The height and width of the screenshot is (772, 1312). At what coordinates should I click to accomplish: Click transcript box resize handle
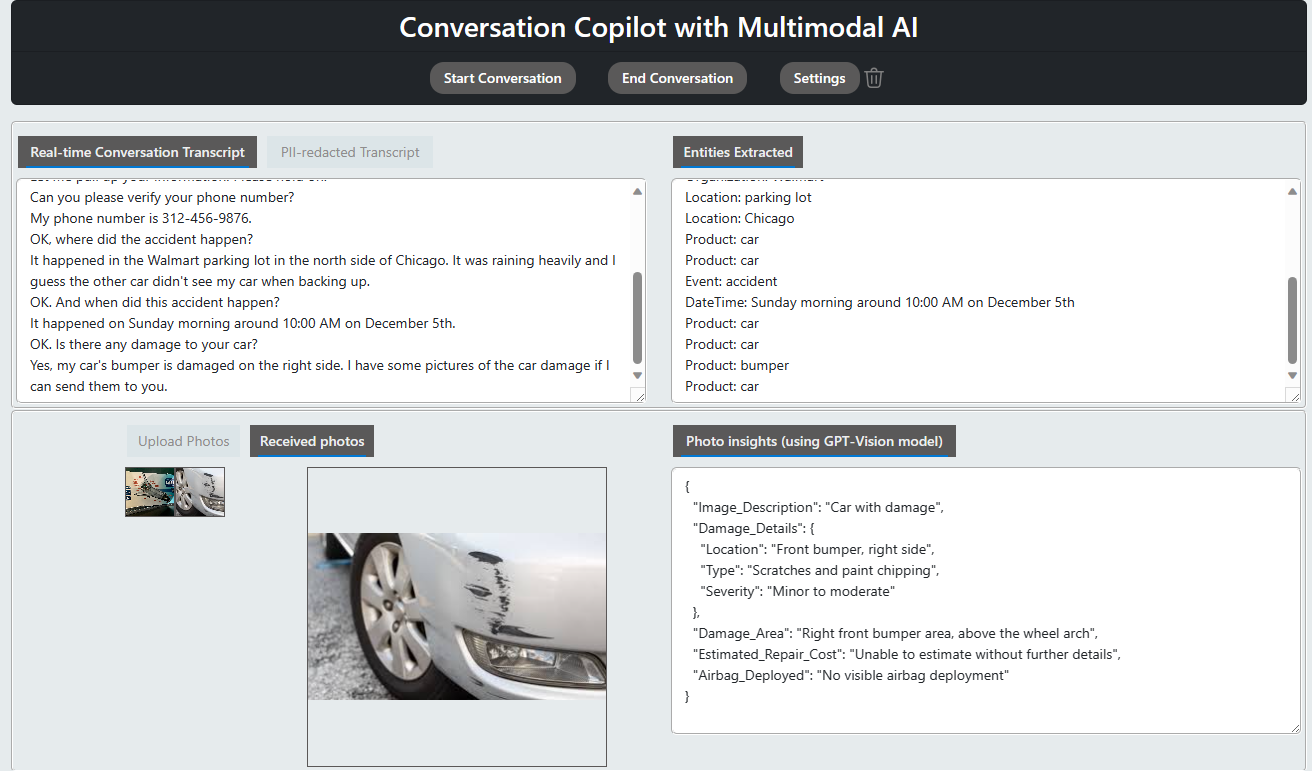tap(638, 395)
